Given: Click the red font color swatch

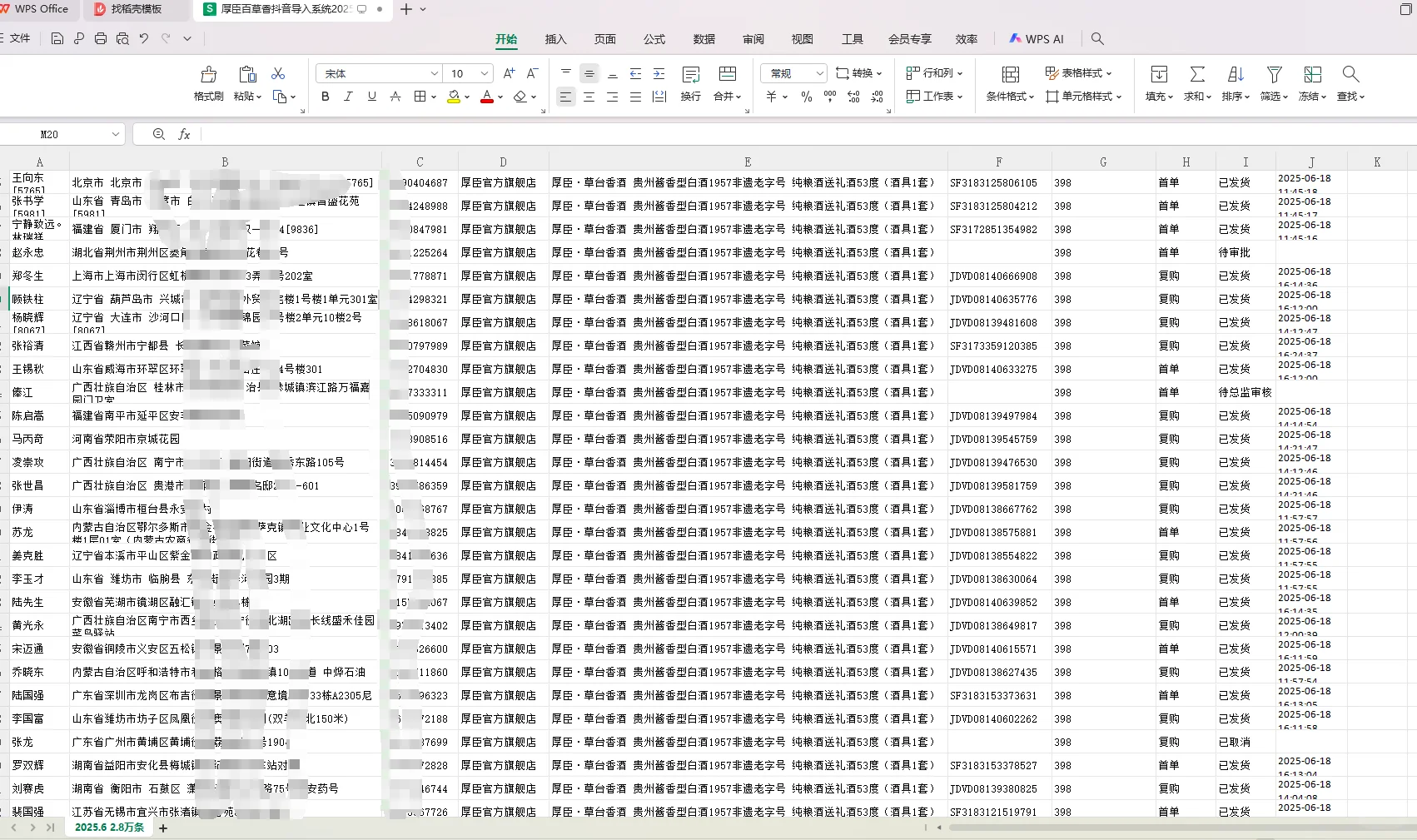Looking at the screenshot, I should coord(487,97).
